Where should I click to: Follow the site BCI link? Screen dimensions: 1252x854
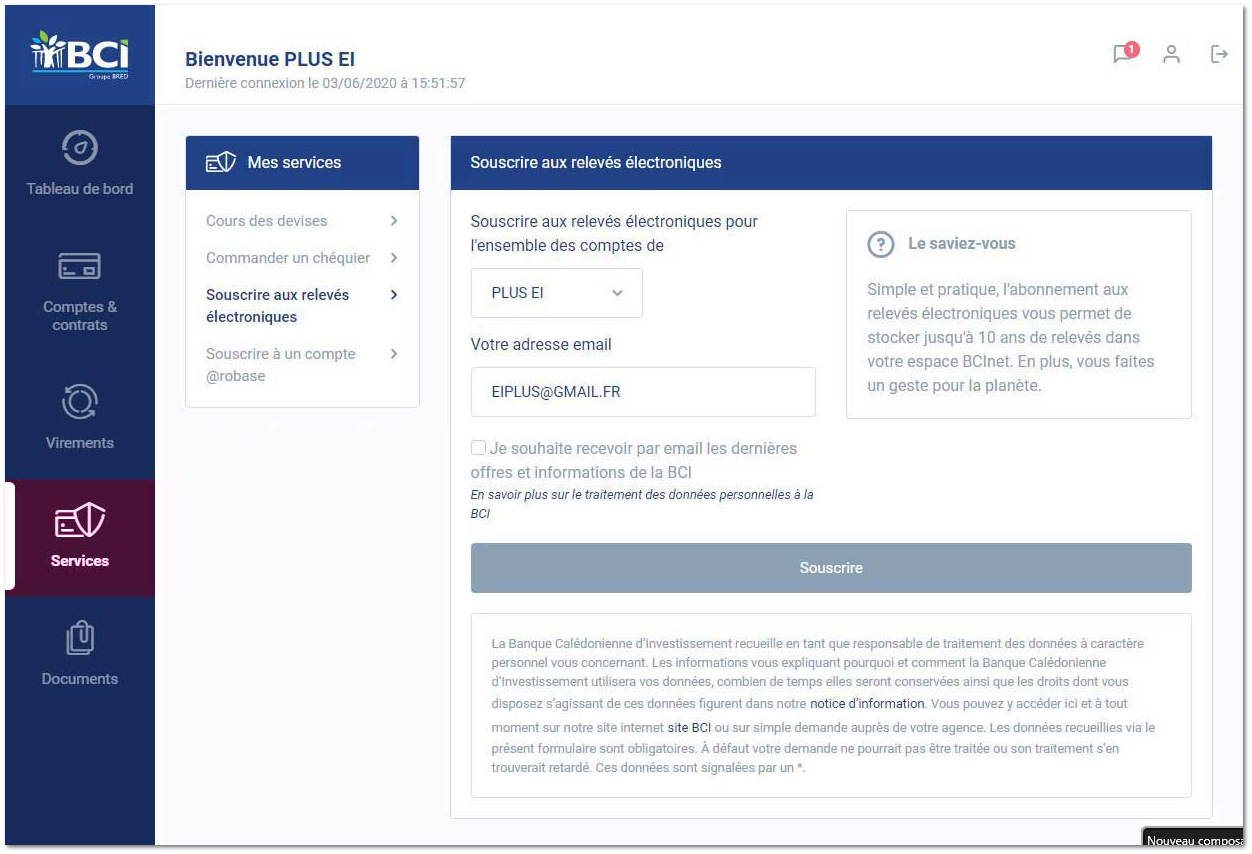[x=689, y=728]
